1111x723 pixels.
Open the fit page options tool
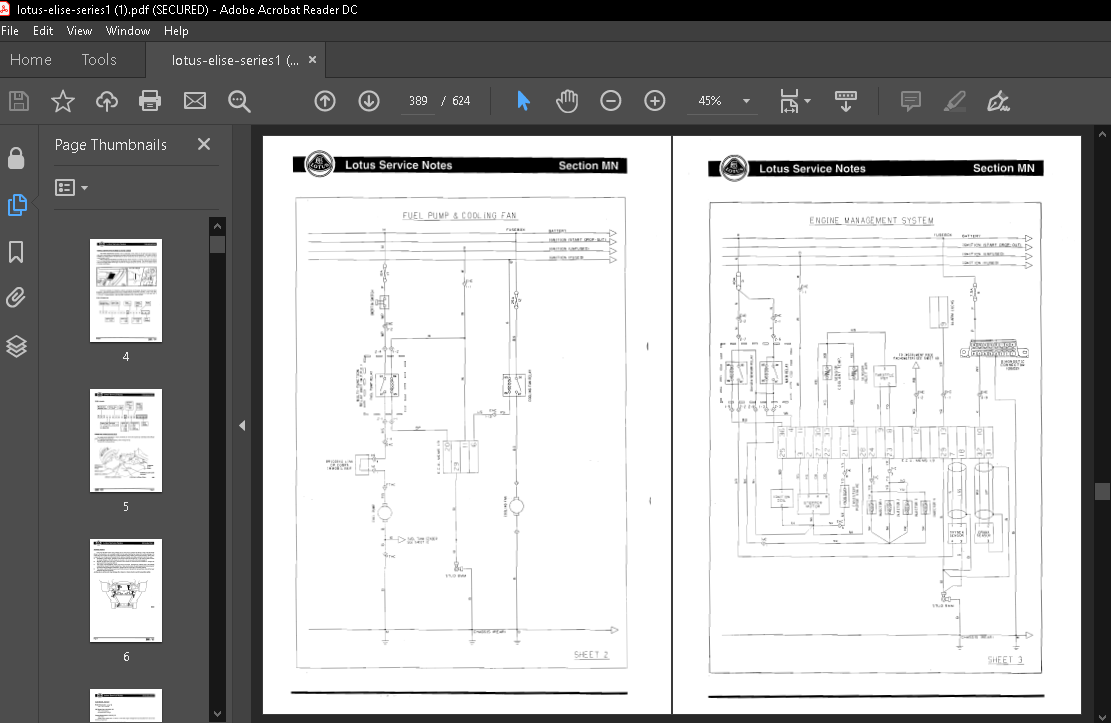[x=794, y=101]
